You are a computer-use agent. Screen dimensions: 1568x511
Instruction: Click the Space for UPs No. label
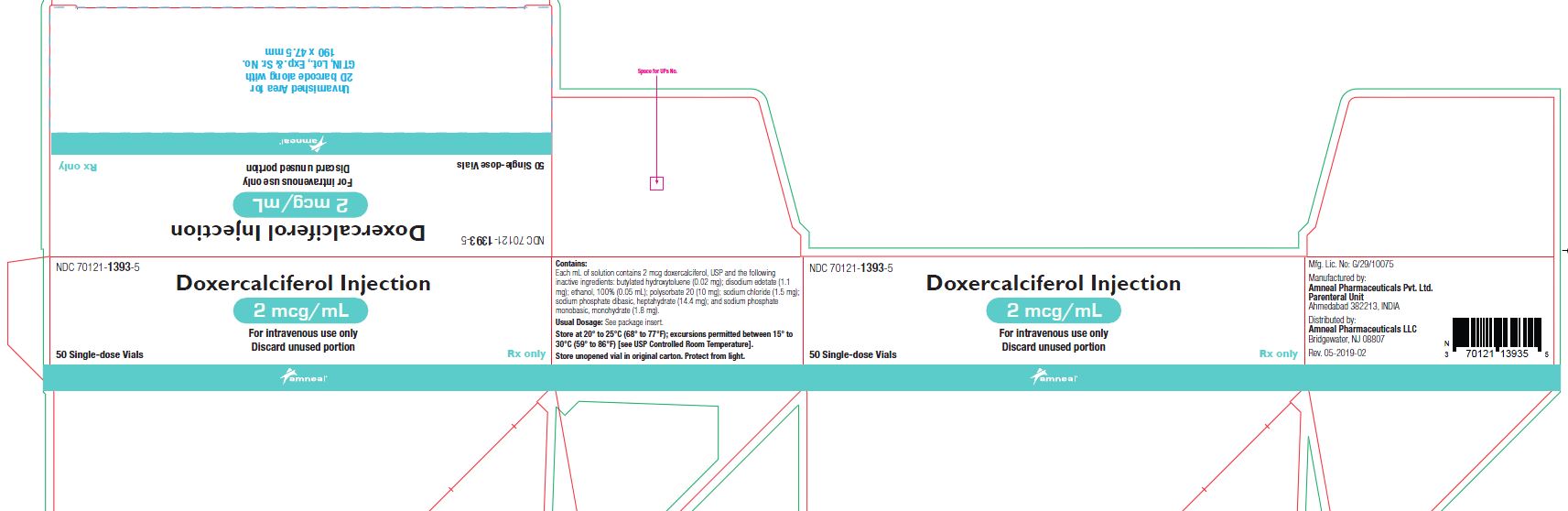(x=657, y=71)
